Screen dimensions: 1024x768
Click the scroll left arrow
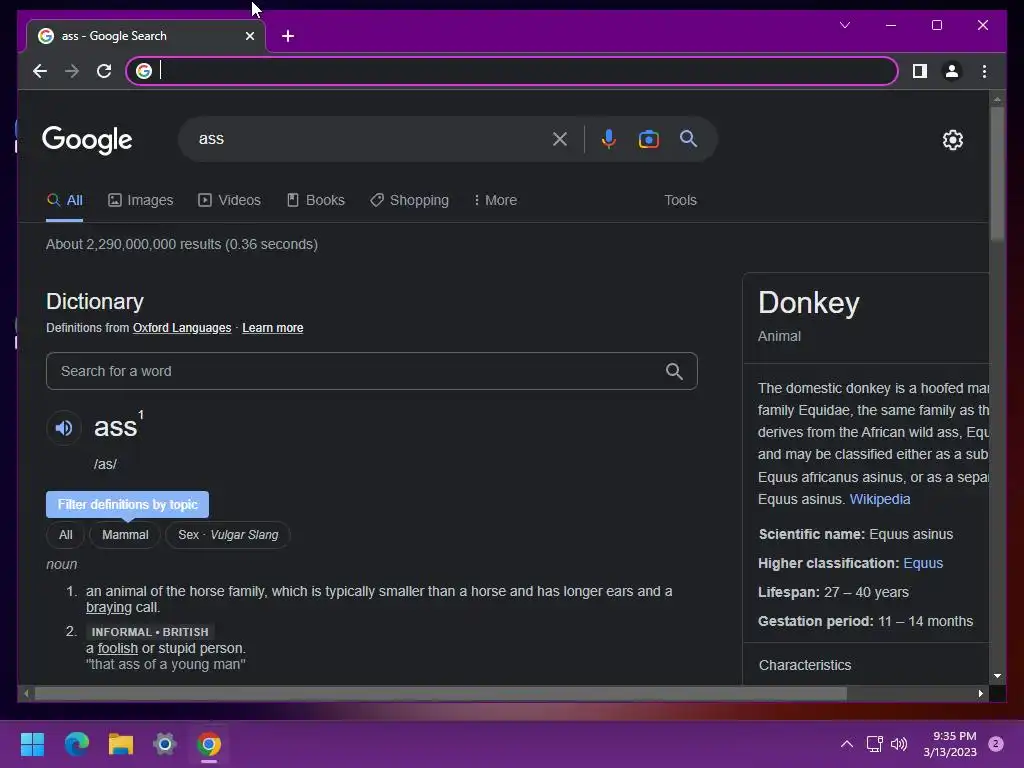(25, 694)
